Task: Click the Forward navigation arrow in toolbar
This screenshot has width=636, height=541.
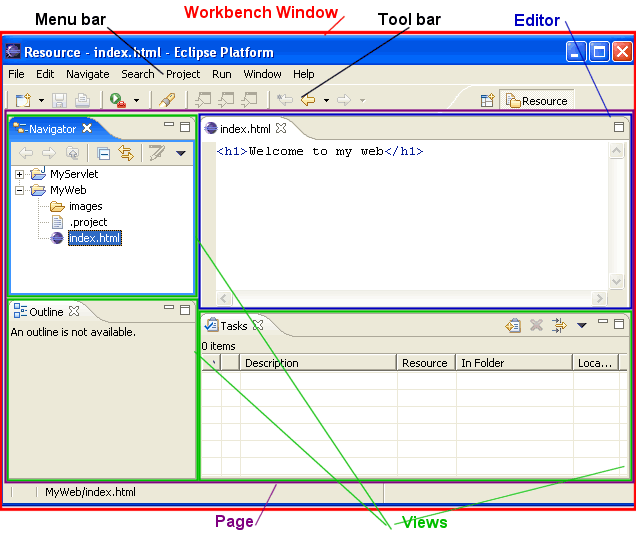Action: click(x=344, y=99)
